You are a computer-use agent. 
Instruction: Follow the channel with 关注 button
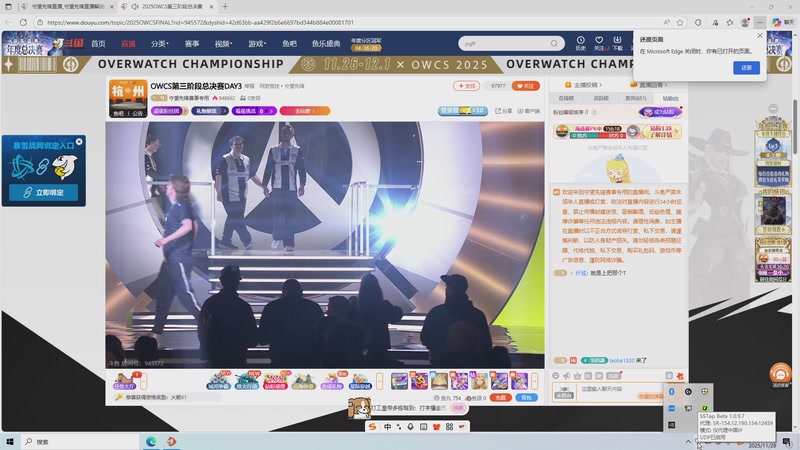pos(526,86)
